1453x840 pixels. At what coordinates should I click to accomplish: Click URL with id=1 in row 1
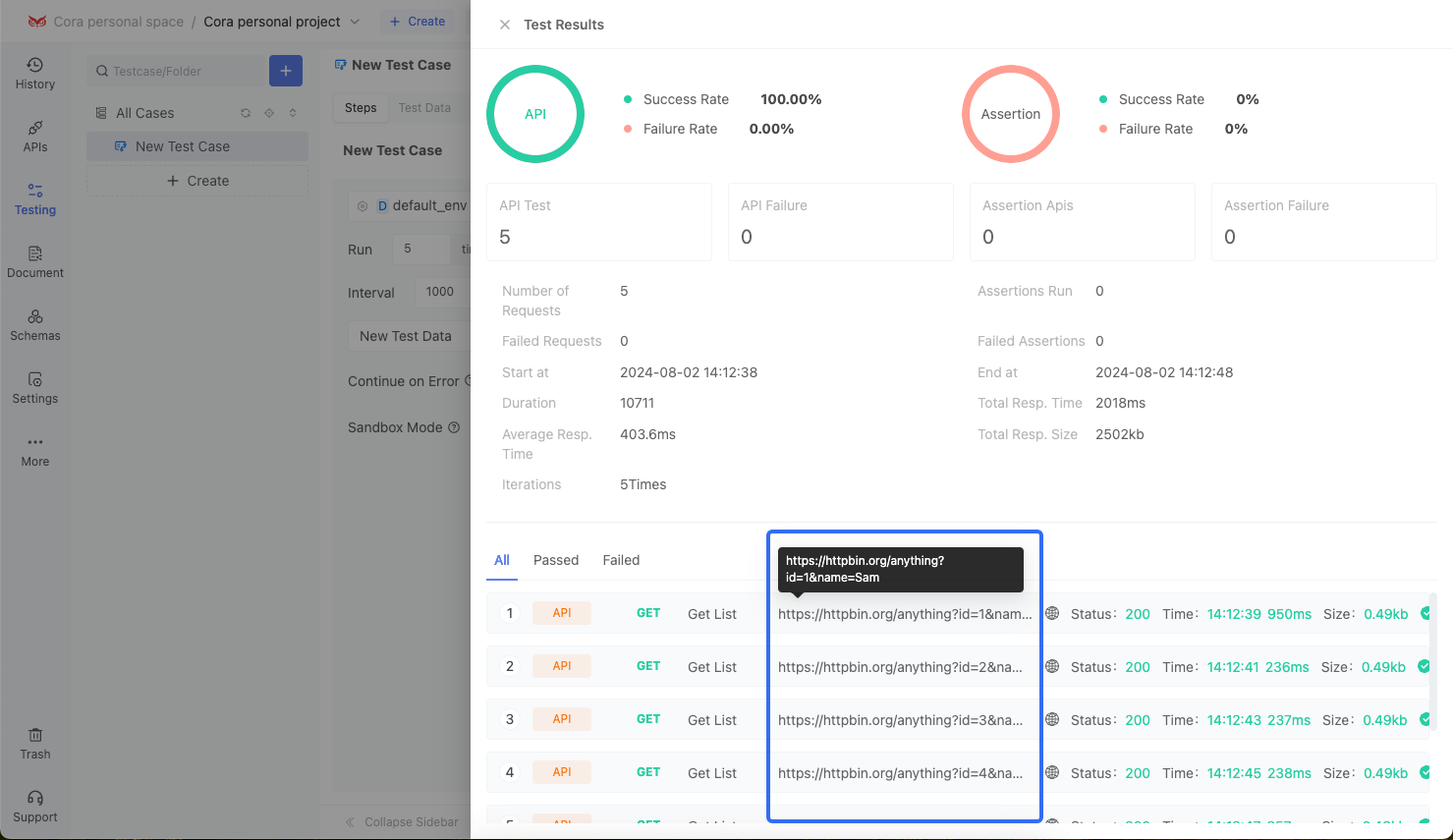click(x=905, y=614)
